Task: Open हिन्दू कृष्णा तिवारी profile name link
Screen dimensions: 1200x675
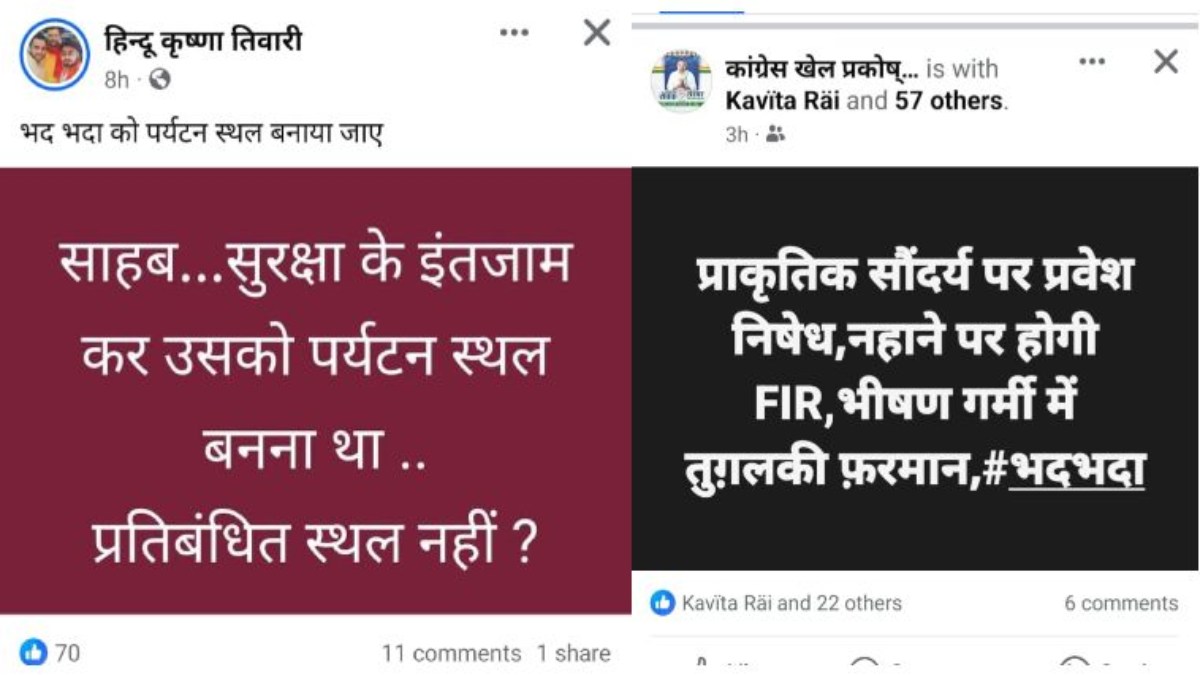Action: (203, 41)
